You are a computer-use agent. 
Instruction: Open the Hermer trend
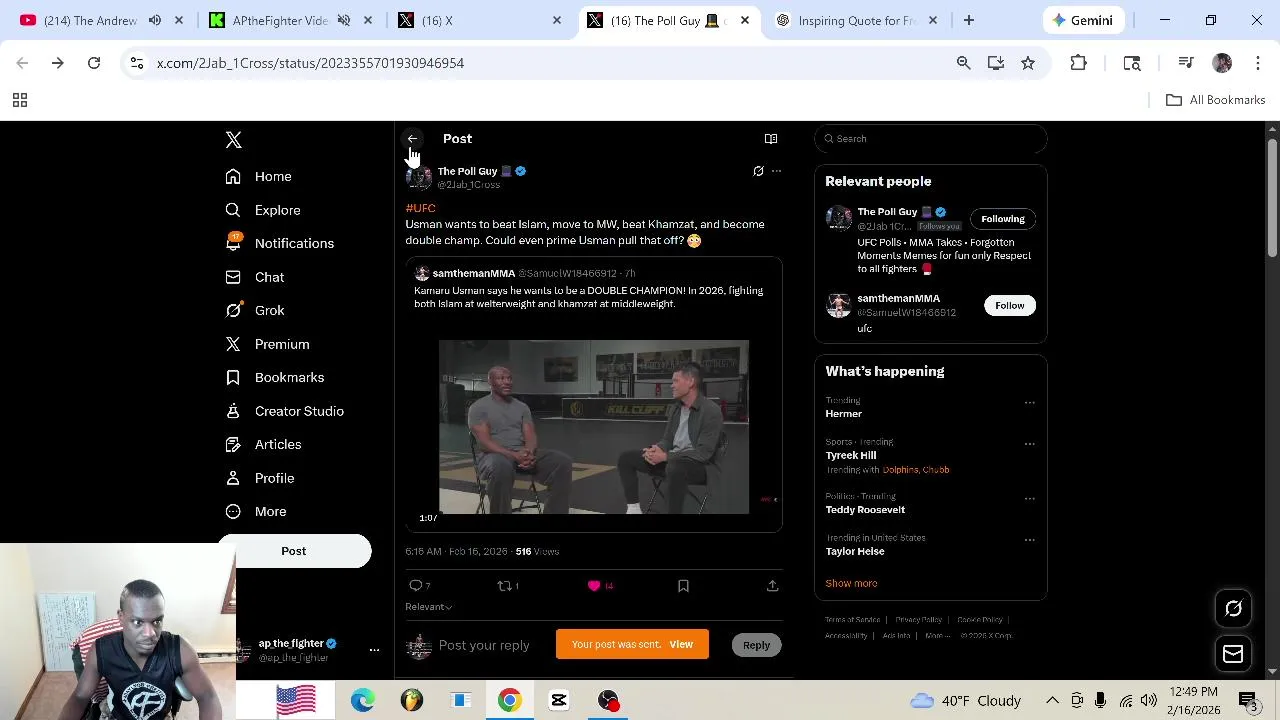[x=844, y=414]
